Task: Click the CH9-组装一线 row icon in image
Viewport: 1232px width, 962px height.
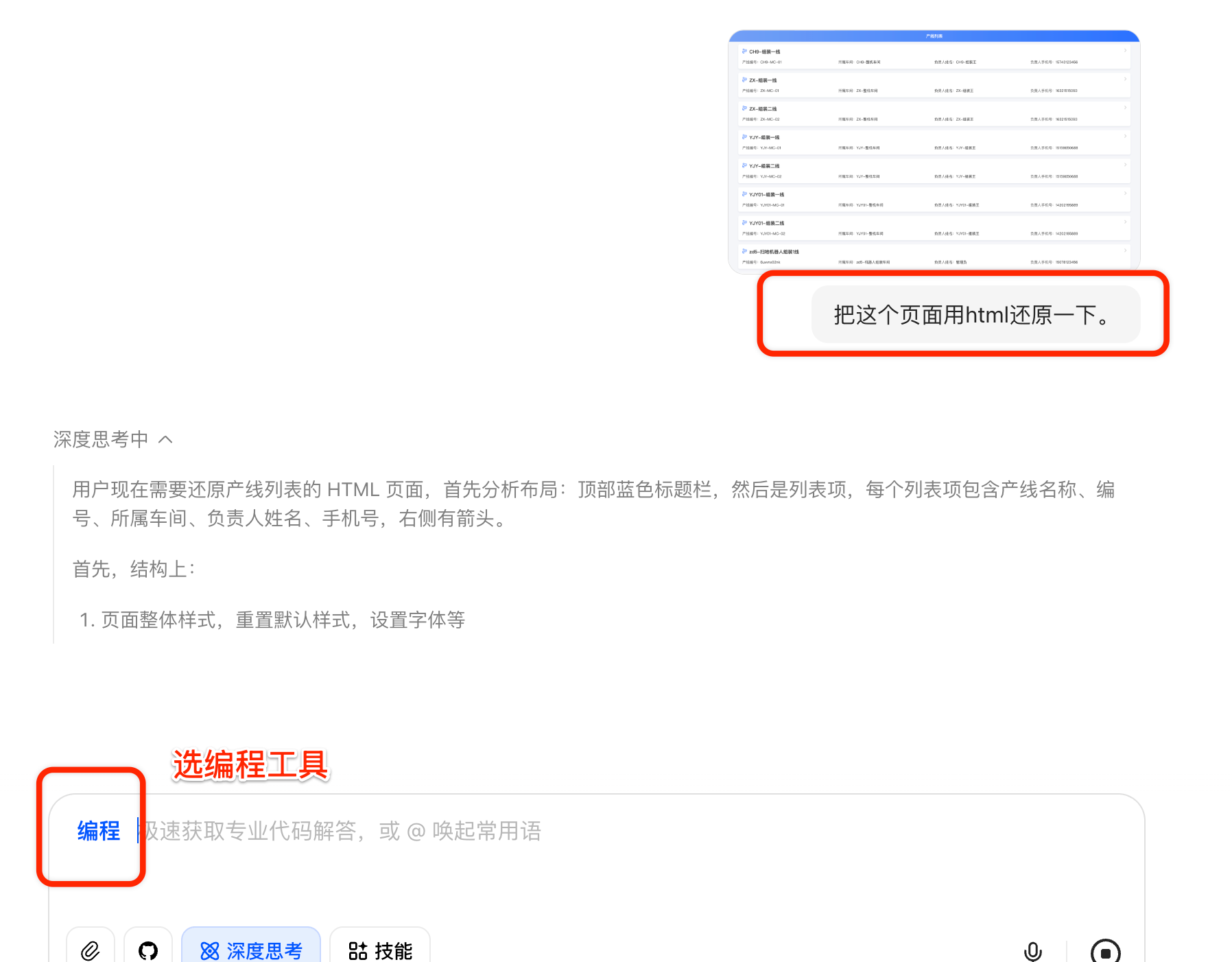Action: click(744, 51)
